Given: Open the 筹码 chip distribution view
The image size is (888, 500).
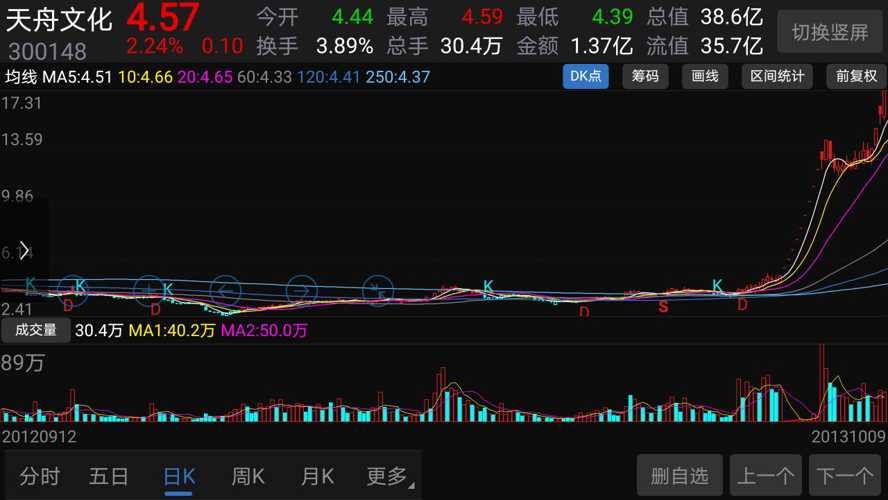Looking at the screenshot, I should [646, 76].
